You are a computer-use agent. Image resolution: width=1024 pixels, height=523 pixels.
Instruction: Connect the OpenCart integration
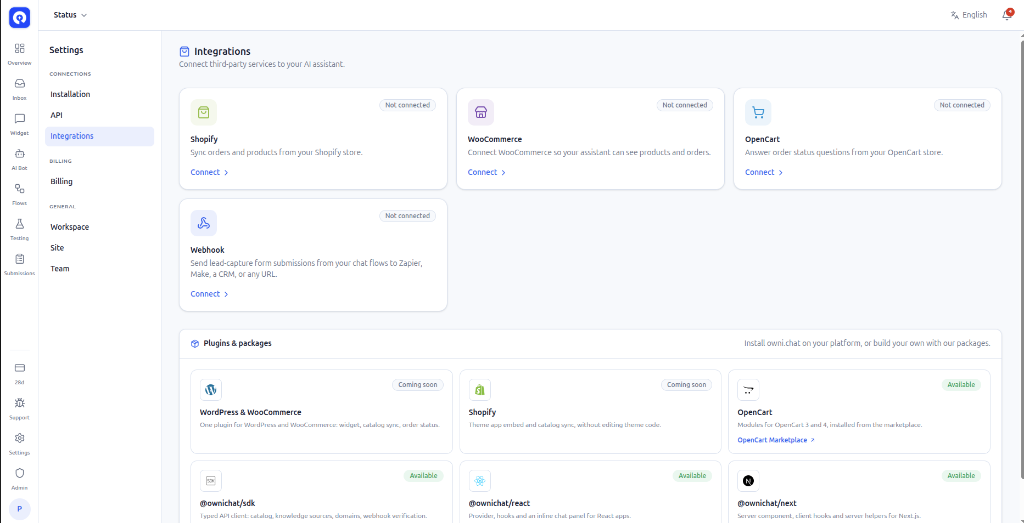pos(764,172)
